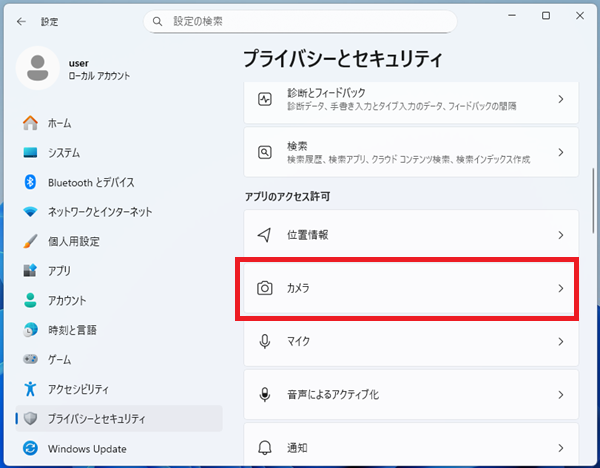600x468 pixels.
Task: Click the ゲーム sidebar label
Action: click(59, 359)
